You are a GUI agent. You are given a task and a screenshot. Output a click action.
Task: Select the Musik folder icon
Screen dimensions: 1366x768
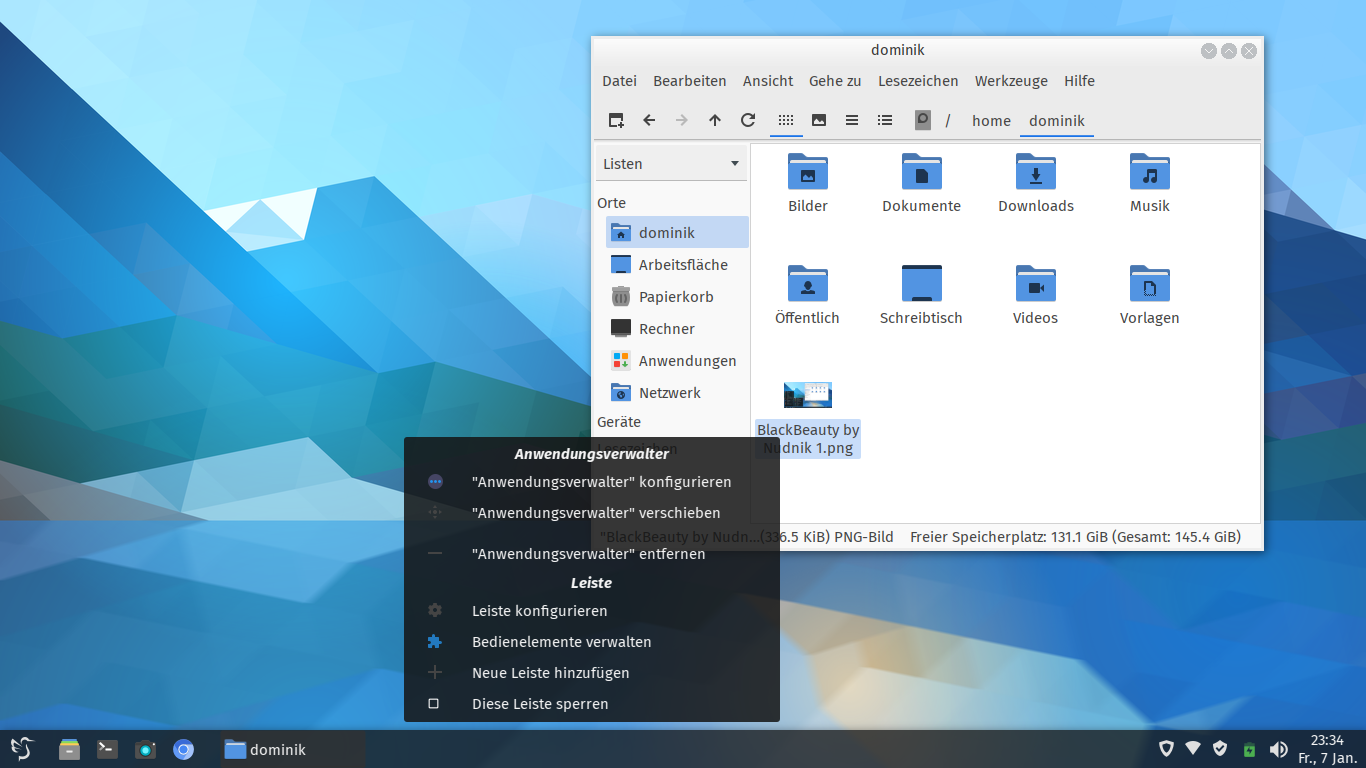point(1150,172)
